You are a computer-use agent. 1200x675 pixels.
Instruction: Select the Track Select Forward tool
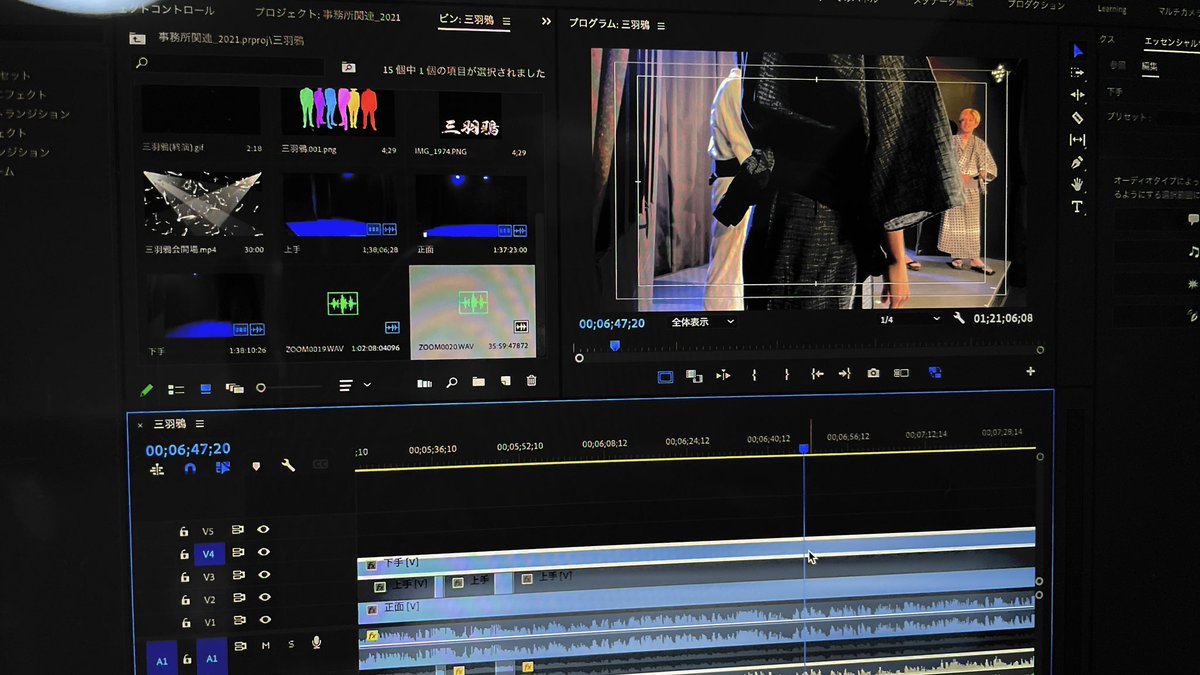pyautogui.click(x=1077, y=72)
